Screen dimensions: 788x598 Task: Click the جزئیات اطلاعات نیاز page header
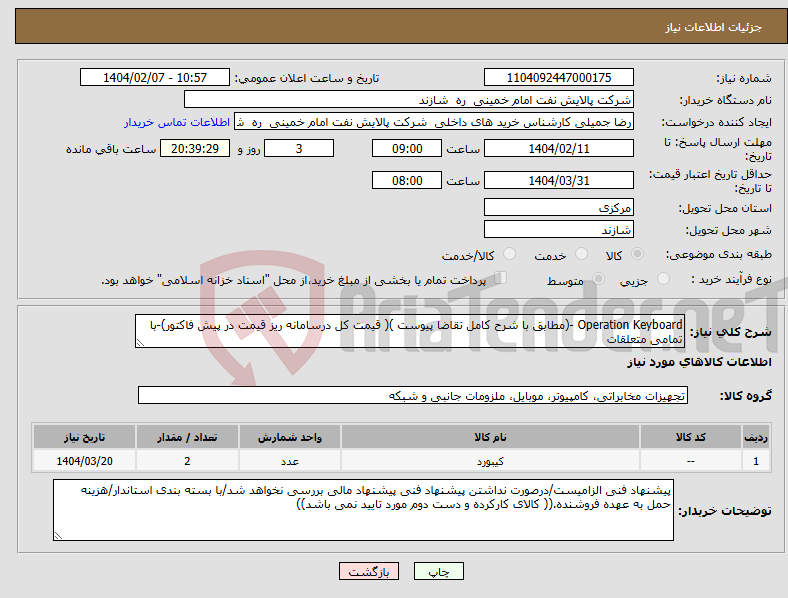click(714, 27)
